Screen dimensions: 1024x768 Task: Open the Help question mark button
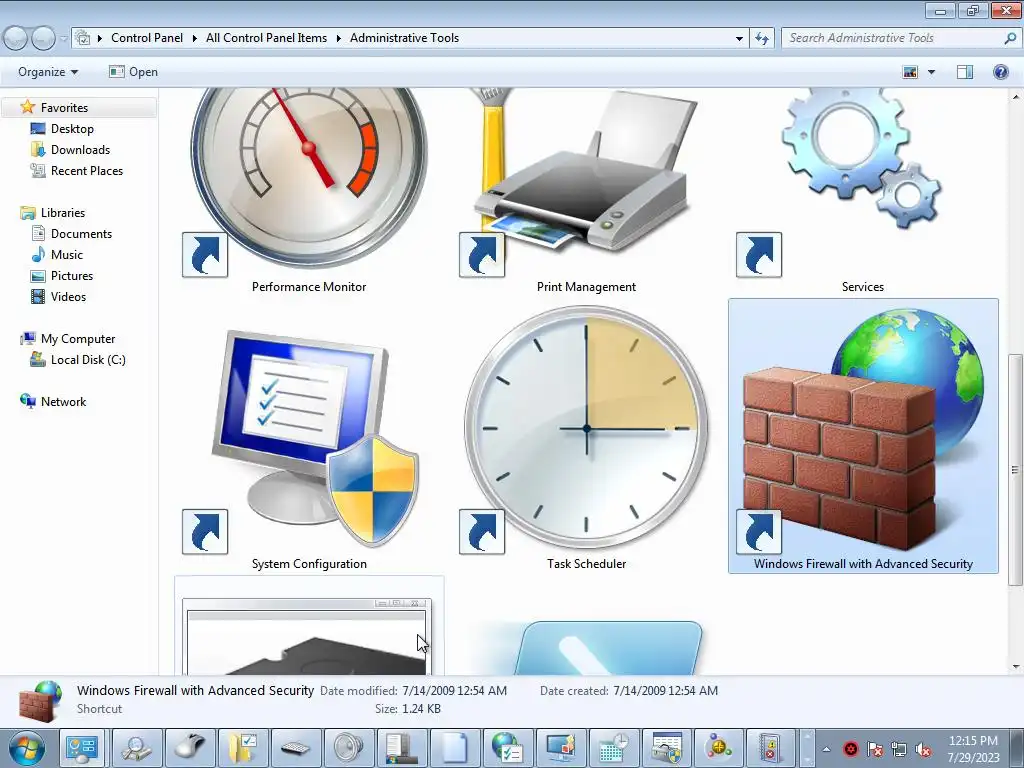click(1000, 72)
